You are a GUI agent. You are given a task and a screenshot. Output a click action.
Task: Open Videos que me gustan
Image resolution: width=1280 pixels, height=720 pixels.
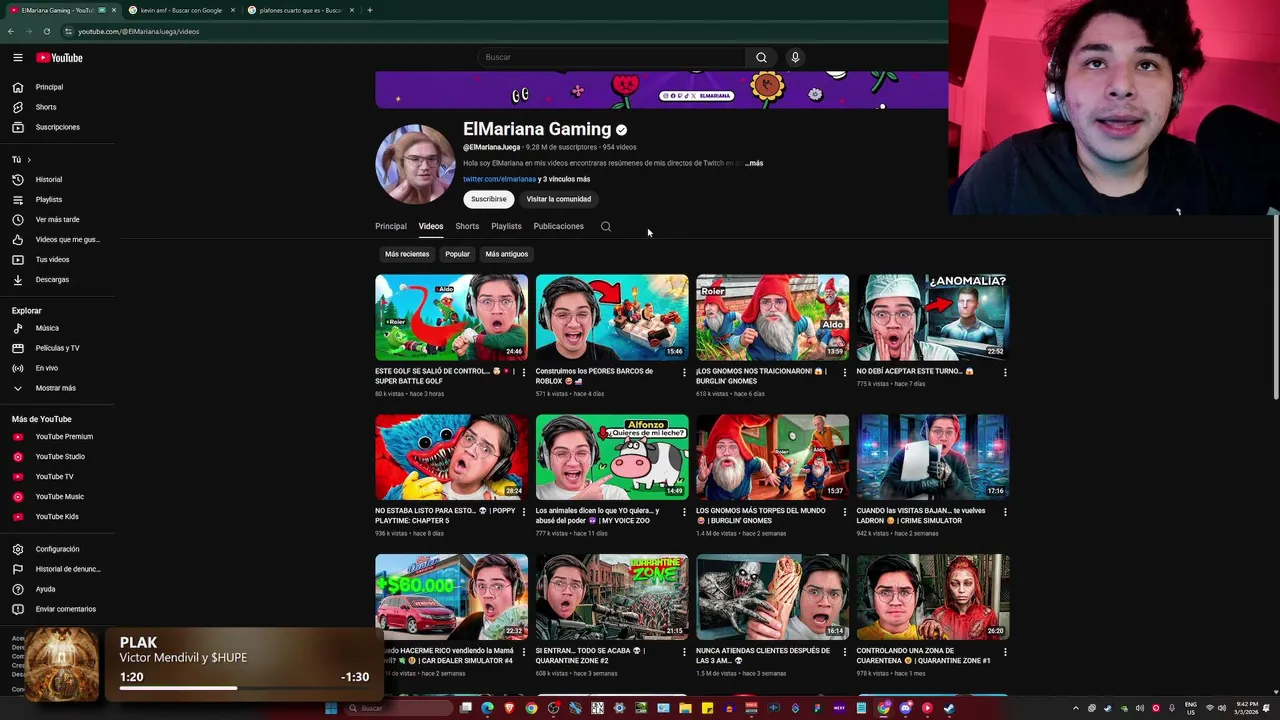(x=67, y=239)
